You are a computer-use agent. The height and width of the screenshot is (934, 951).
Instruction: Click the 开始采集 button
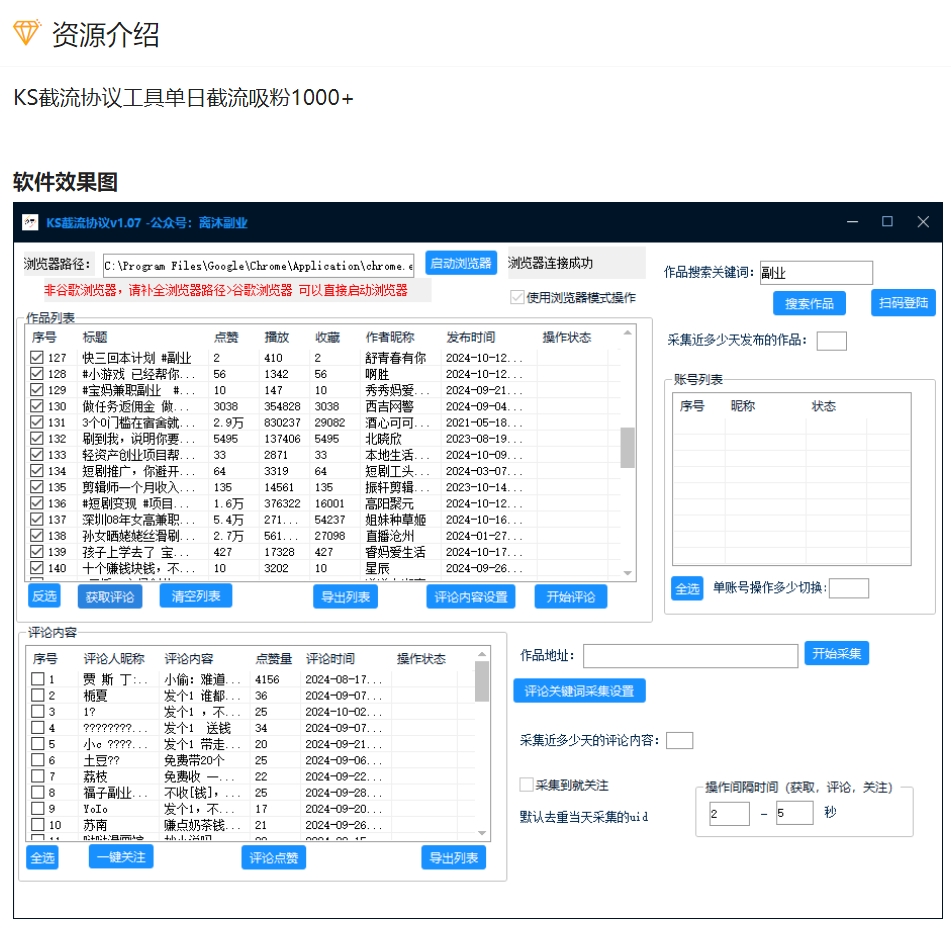(x=836, y=653)
